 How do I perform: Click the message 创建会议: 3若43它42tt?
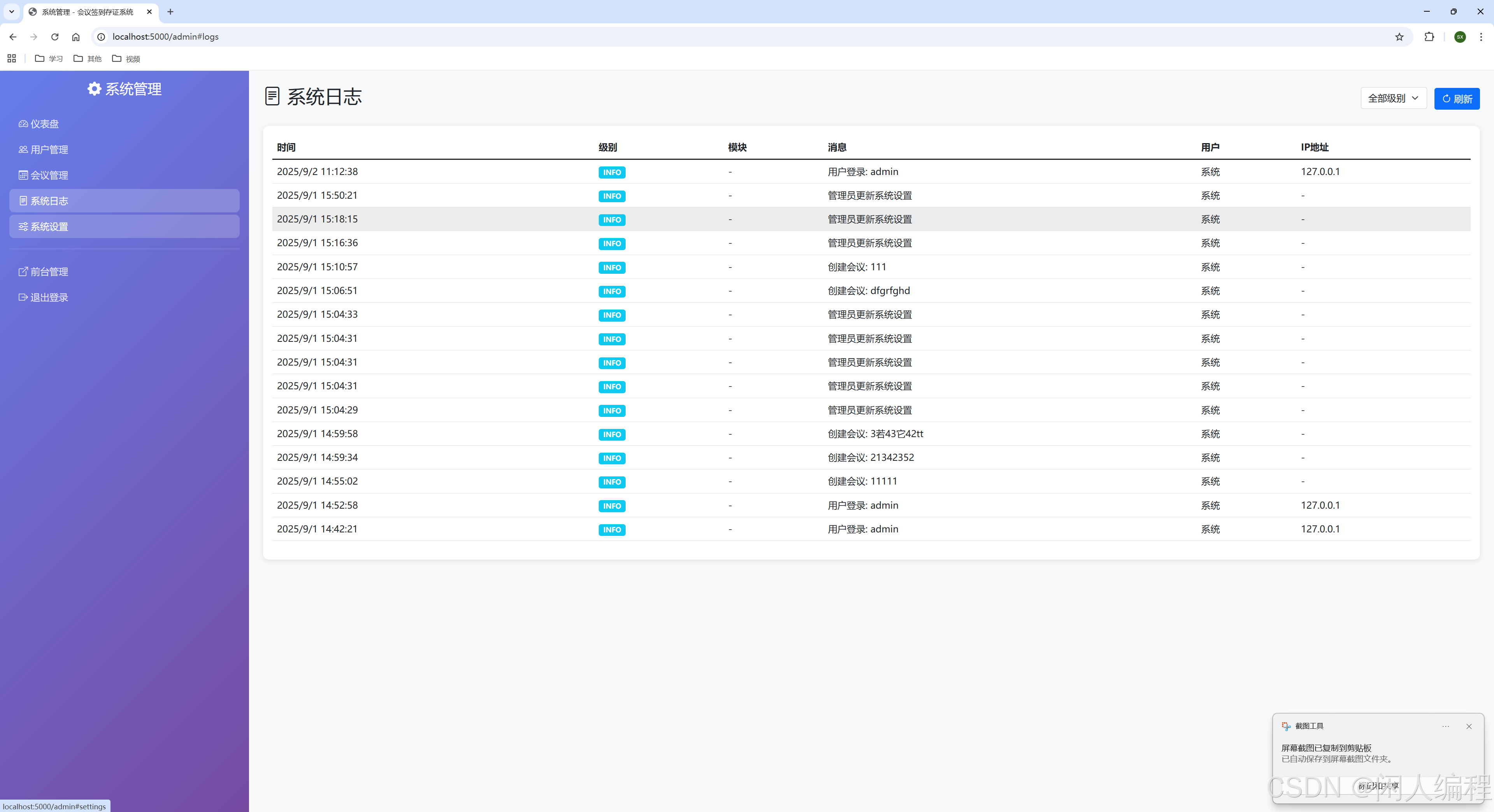(x=875, y=434)
